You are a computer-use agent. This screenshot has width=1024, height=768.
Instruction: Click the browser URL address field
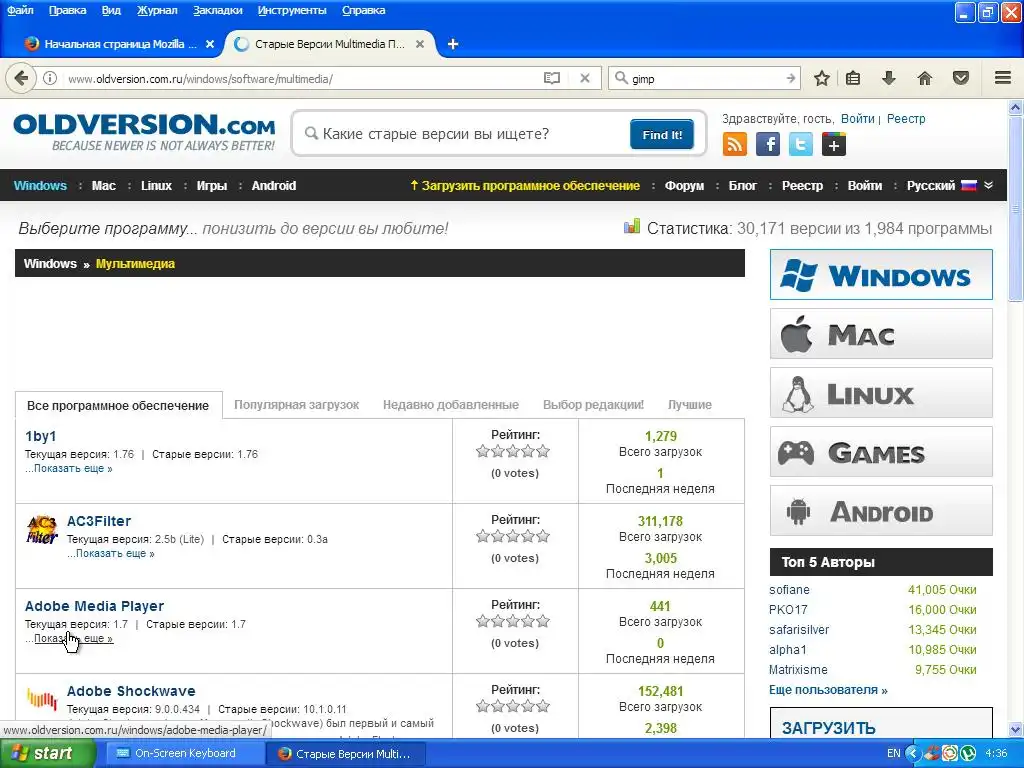(x=300, y=78)
